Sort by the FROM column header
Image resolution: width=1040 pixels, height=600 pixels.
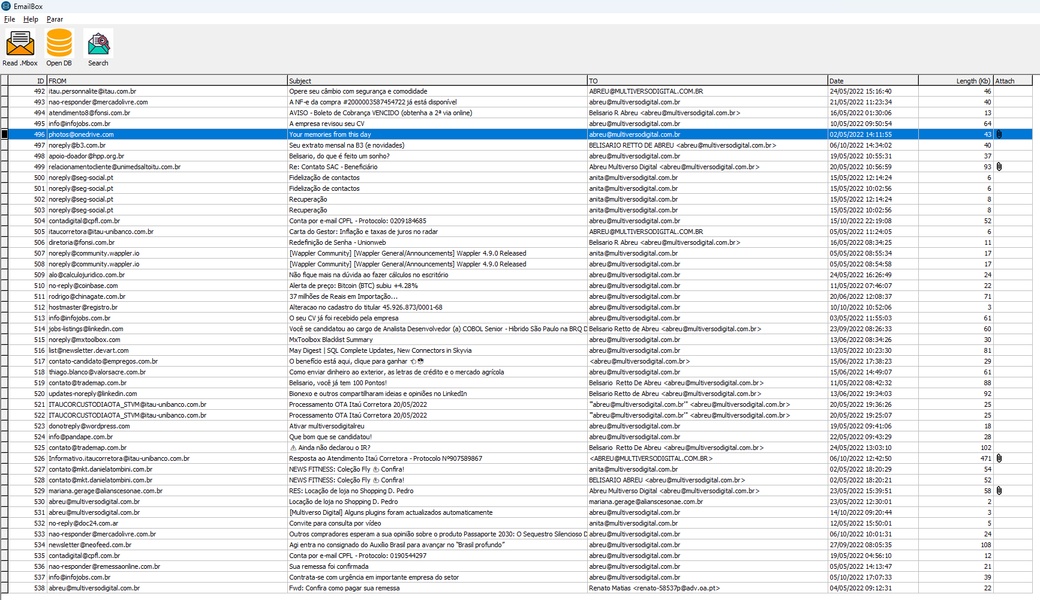pos(166,81)
